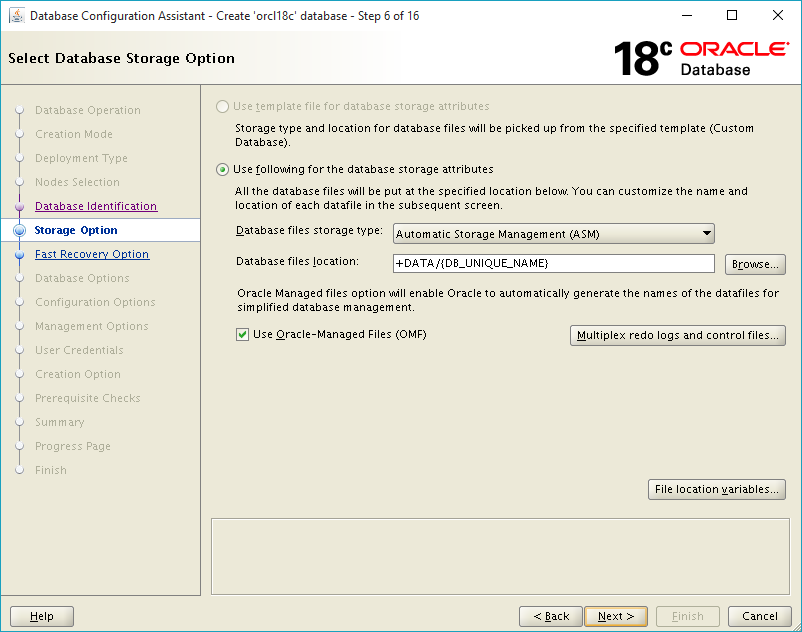Proceed with the Next button
Viewport: 802px width, 632px height.
click(616, 616)
